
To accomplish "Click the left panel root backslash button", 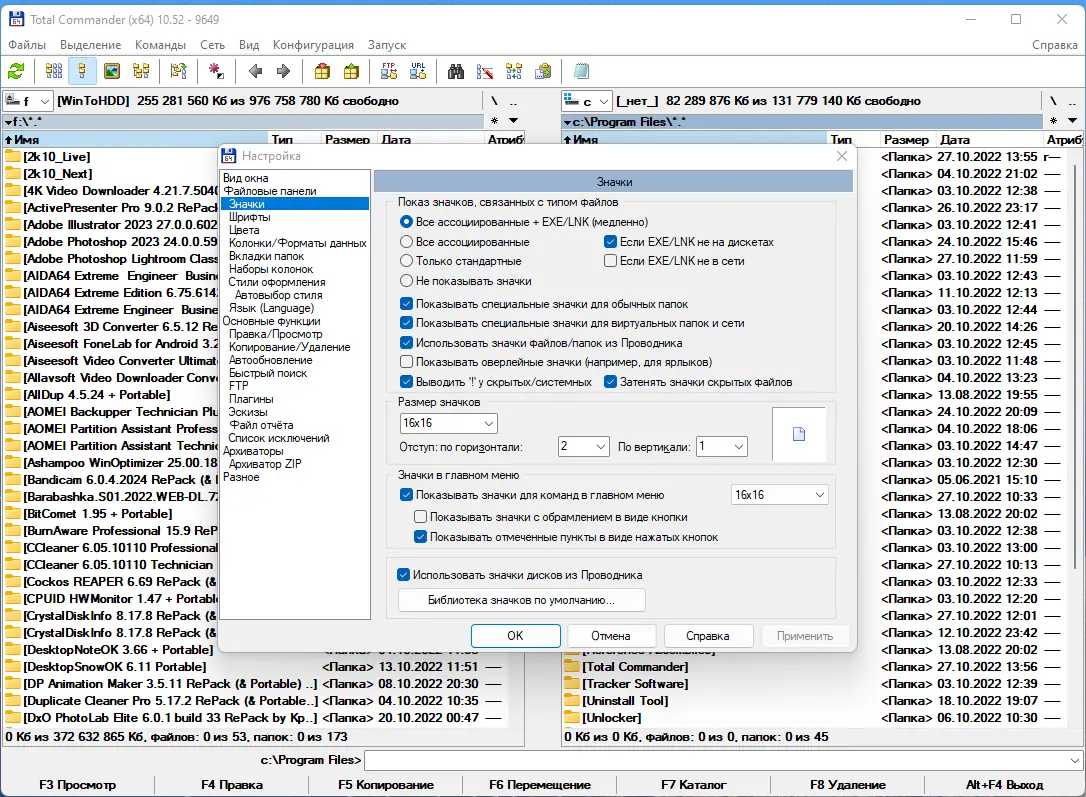I will (495, 101).
